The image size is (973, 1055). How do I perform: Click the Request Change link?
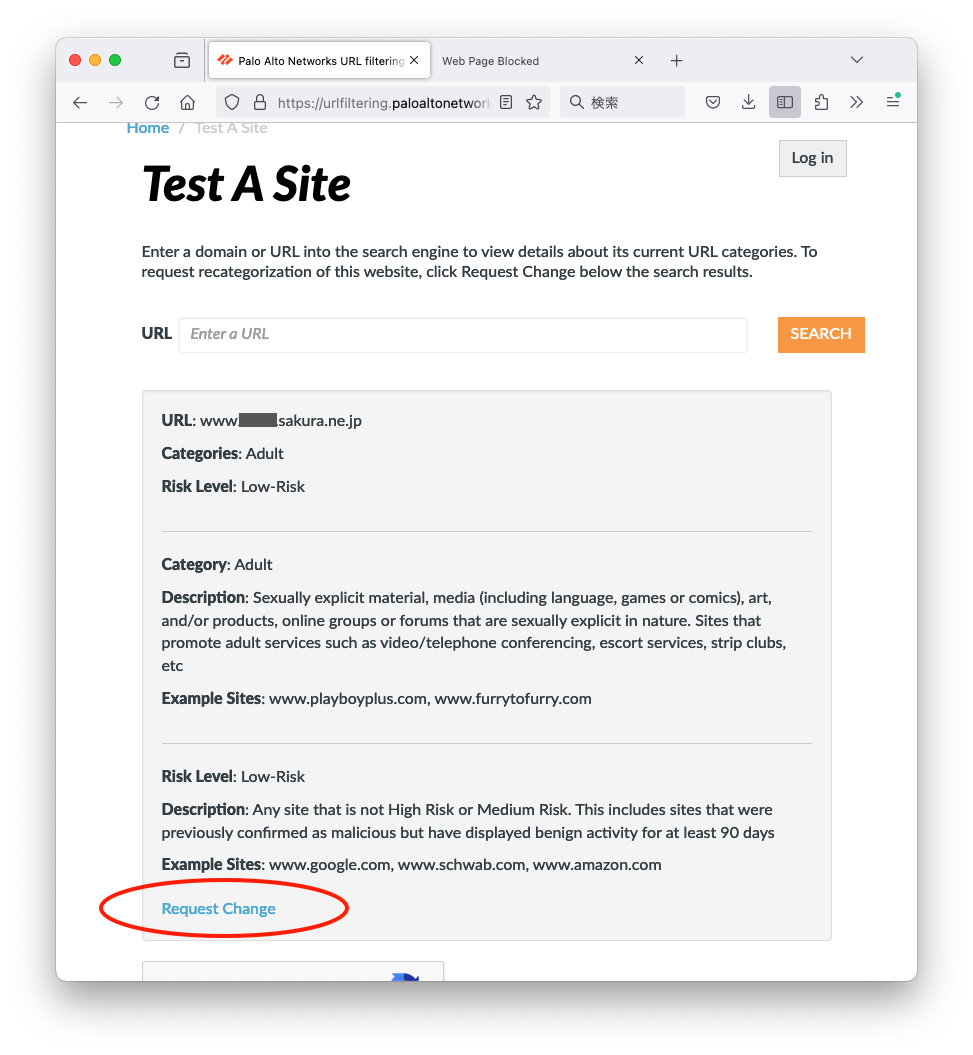tap(219, 908)
